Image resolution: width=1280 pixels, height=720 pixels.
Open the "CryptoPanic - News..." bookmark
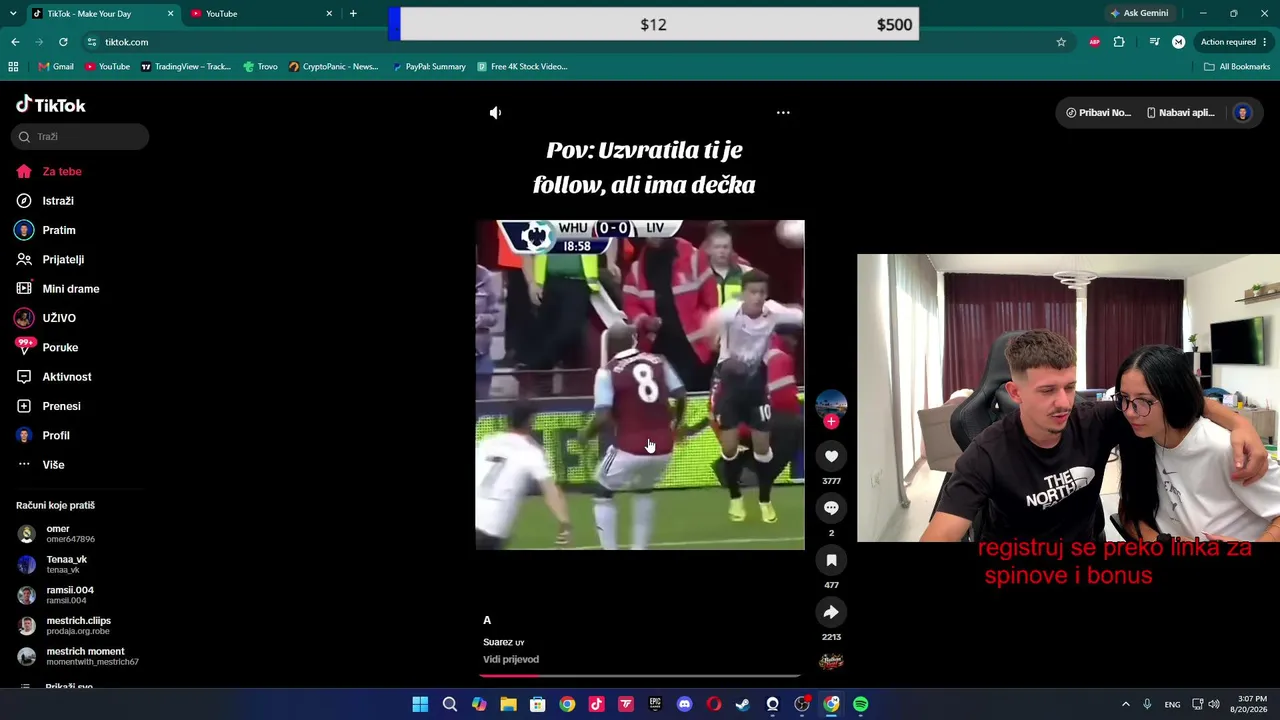tap(334, 67)
